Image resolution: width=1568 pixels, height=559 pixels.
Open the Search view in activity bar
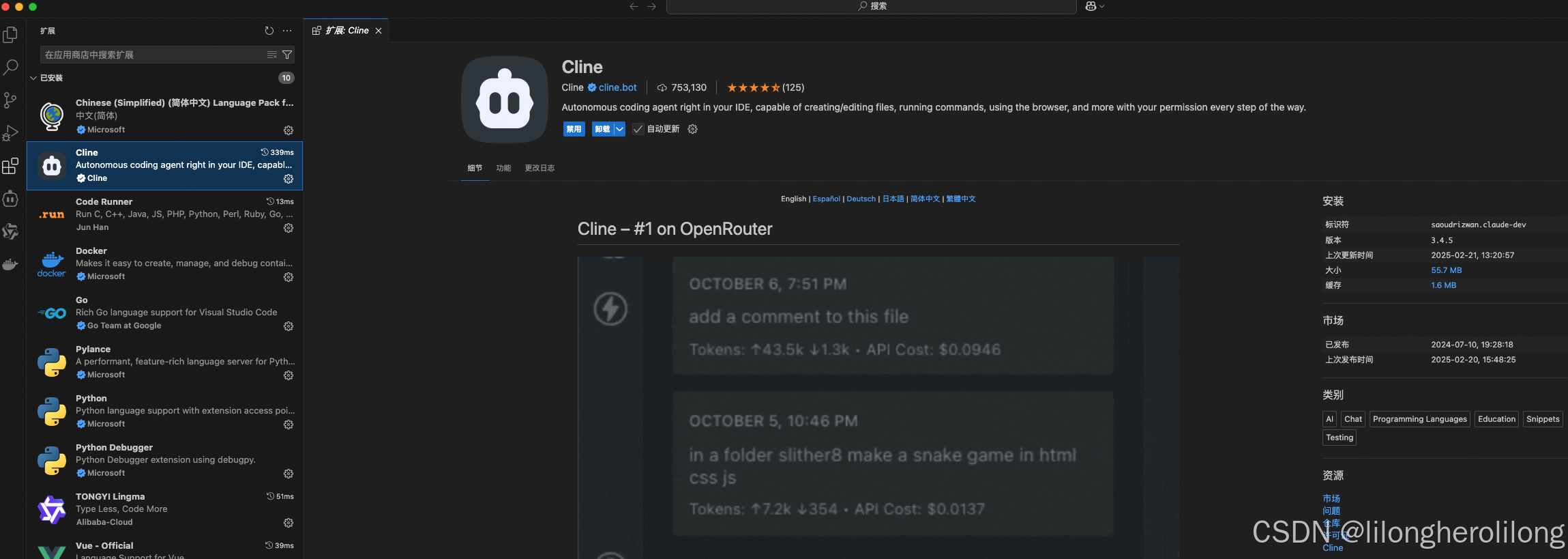tap(10, 67)
